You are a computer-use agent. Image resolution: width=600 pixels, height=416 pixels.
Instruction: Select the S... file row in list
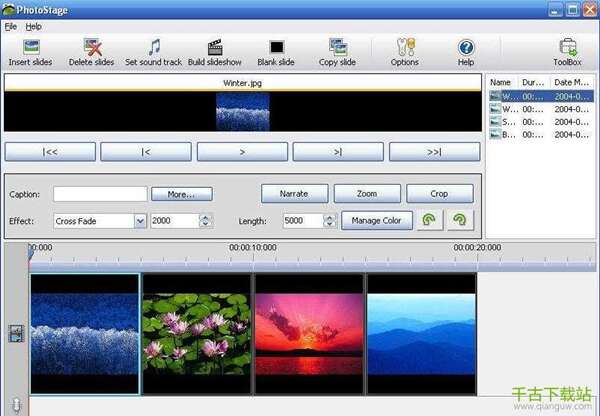[x=541, y=122]
